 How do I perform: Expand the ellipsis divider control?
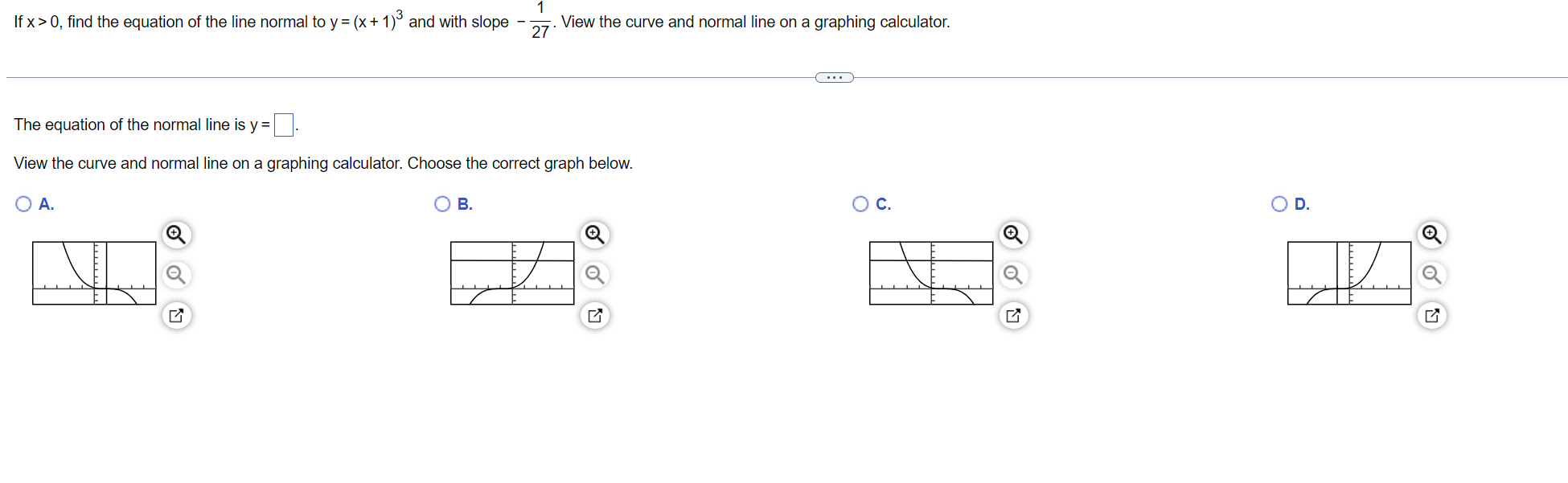point(834,77)
